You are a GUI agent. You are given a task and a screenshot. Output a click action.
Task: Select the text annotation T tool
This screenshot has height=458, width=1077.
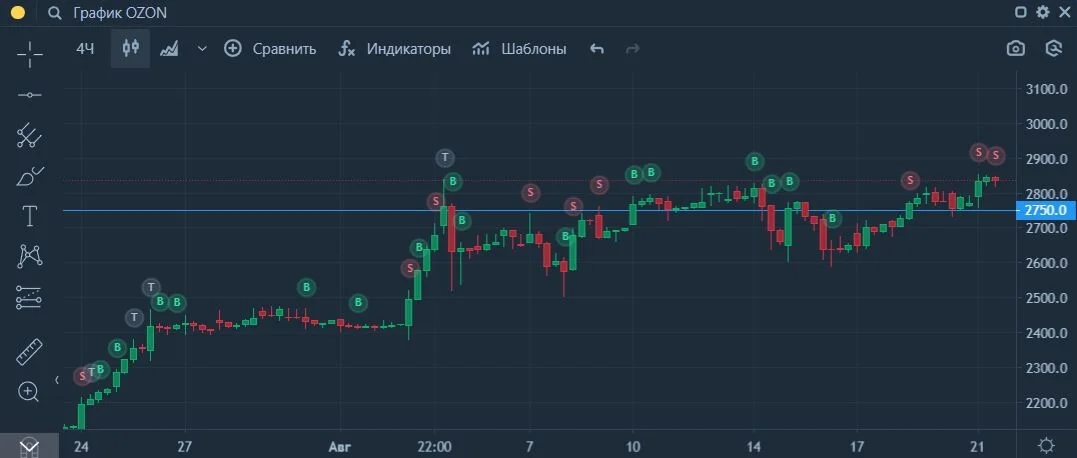[30, 216]
